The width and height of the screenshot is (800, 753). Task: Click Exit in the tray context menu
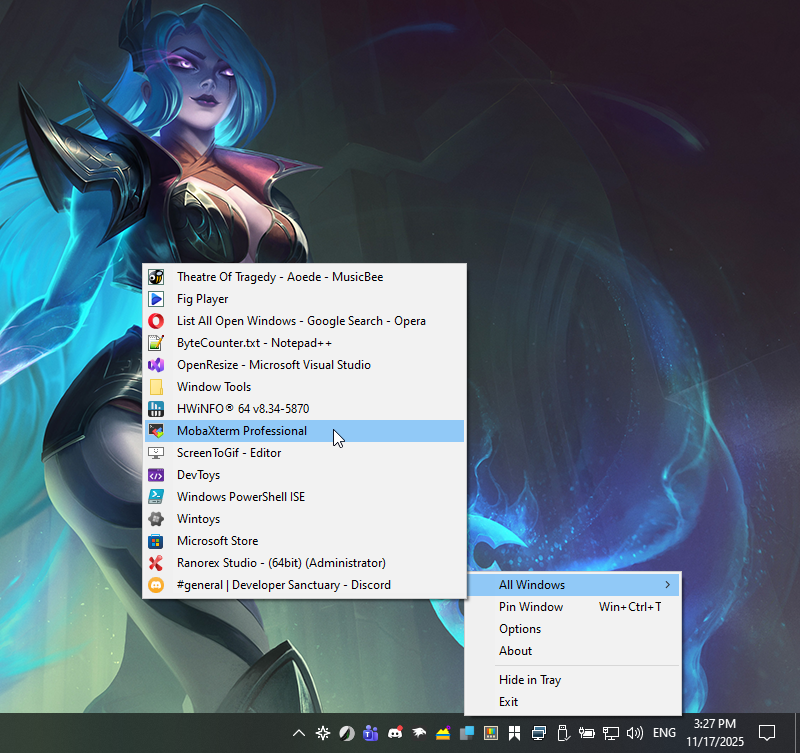(x=509, y=702)
